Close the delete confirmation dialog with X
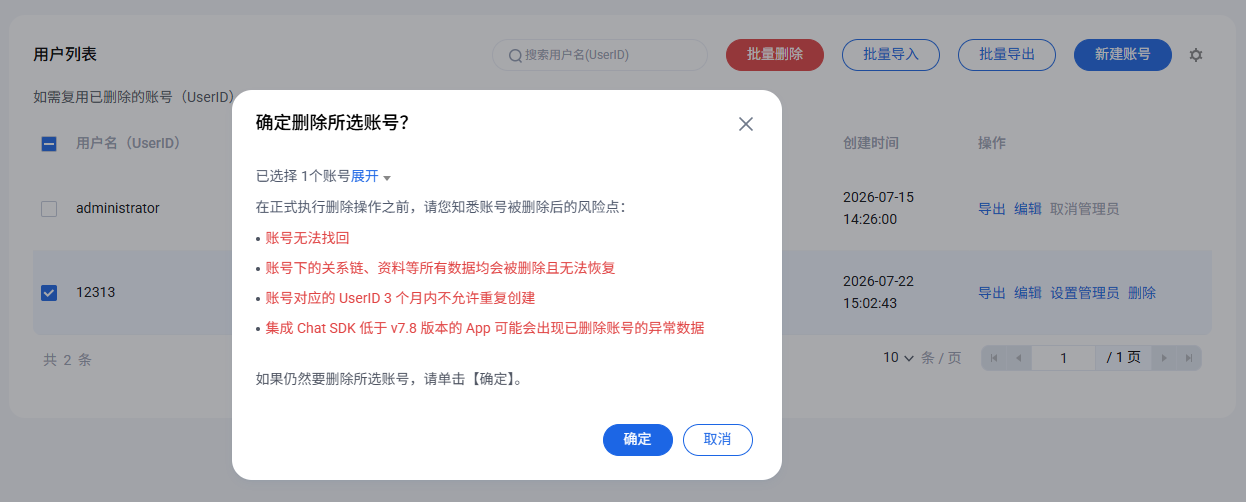 coord(746,124)
